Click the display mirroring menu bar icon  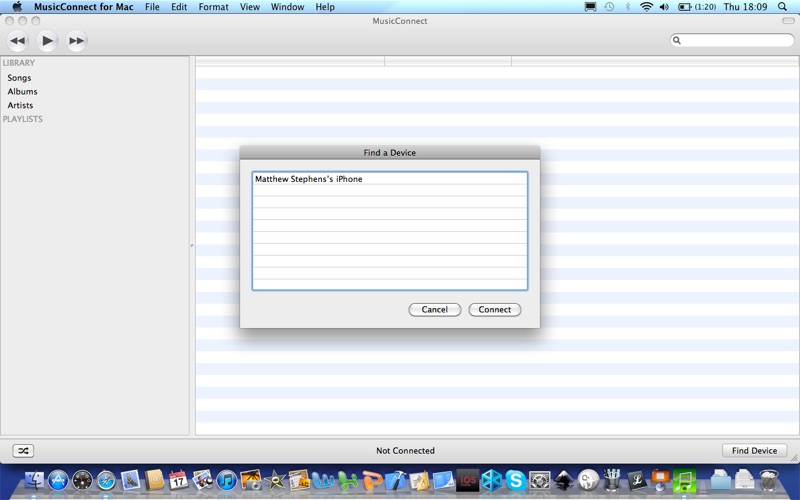pos(590,7)
